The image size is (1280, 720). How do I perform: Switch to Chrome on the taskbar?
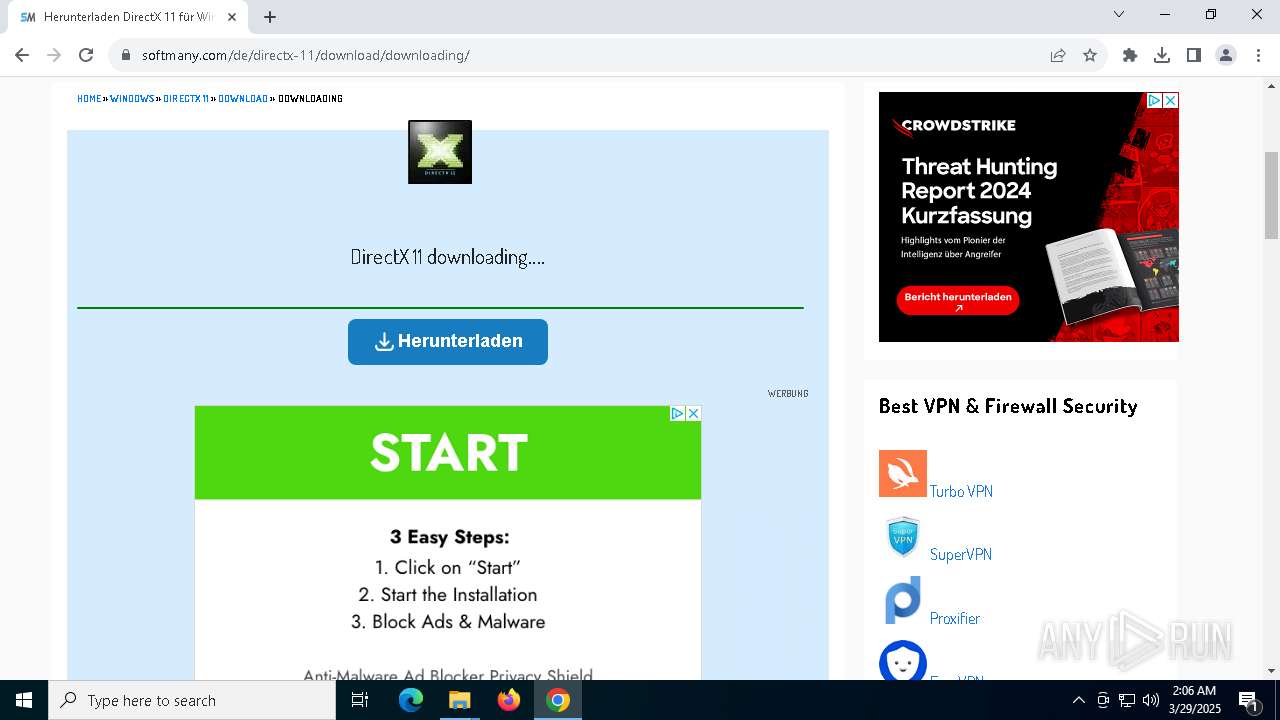pos(558,700)
